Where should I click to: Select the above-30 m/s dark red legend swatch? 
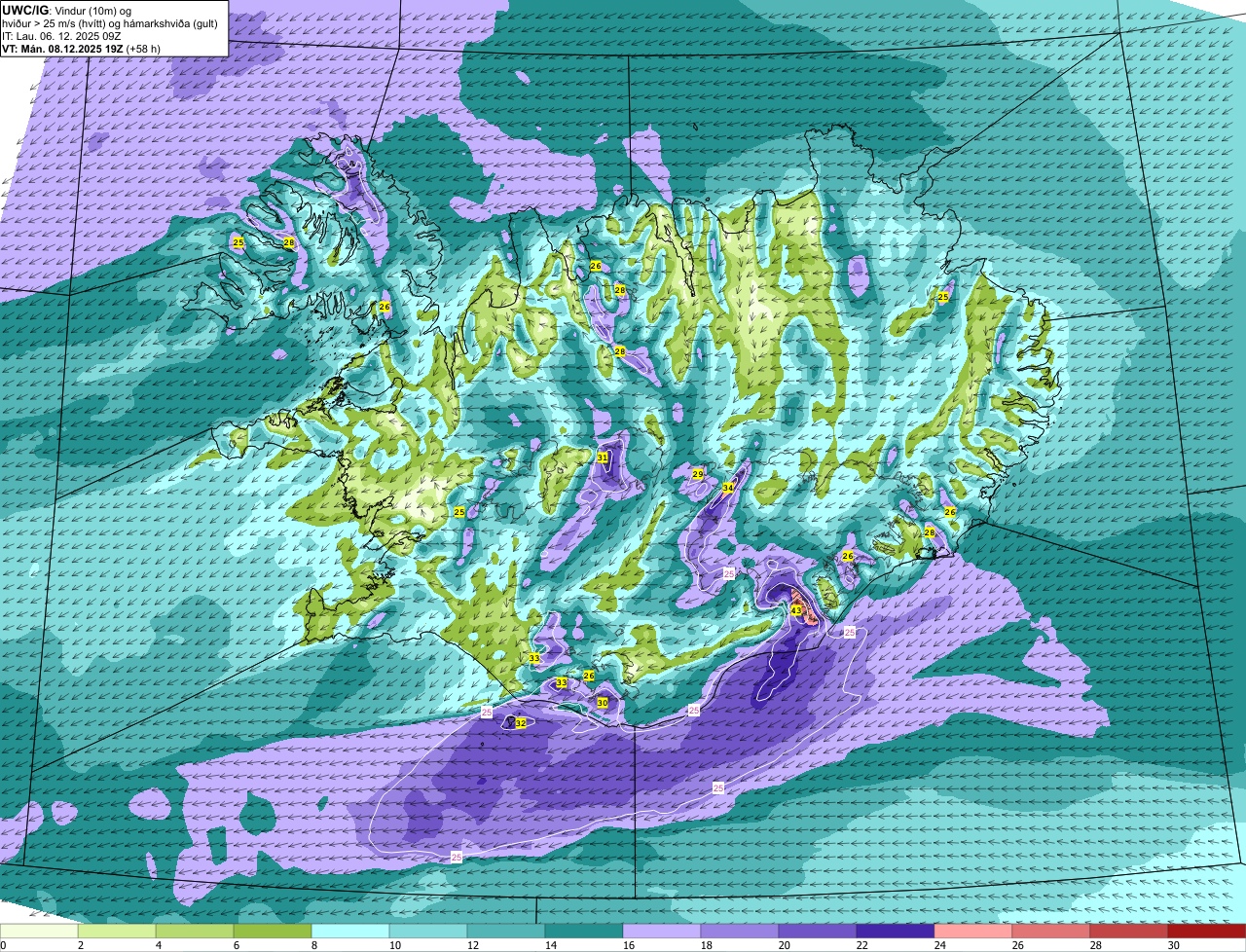(x=1207, y=932)
